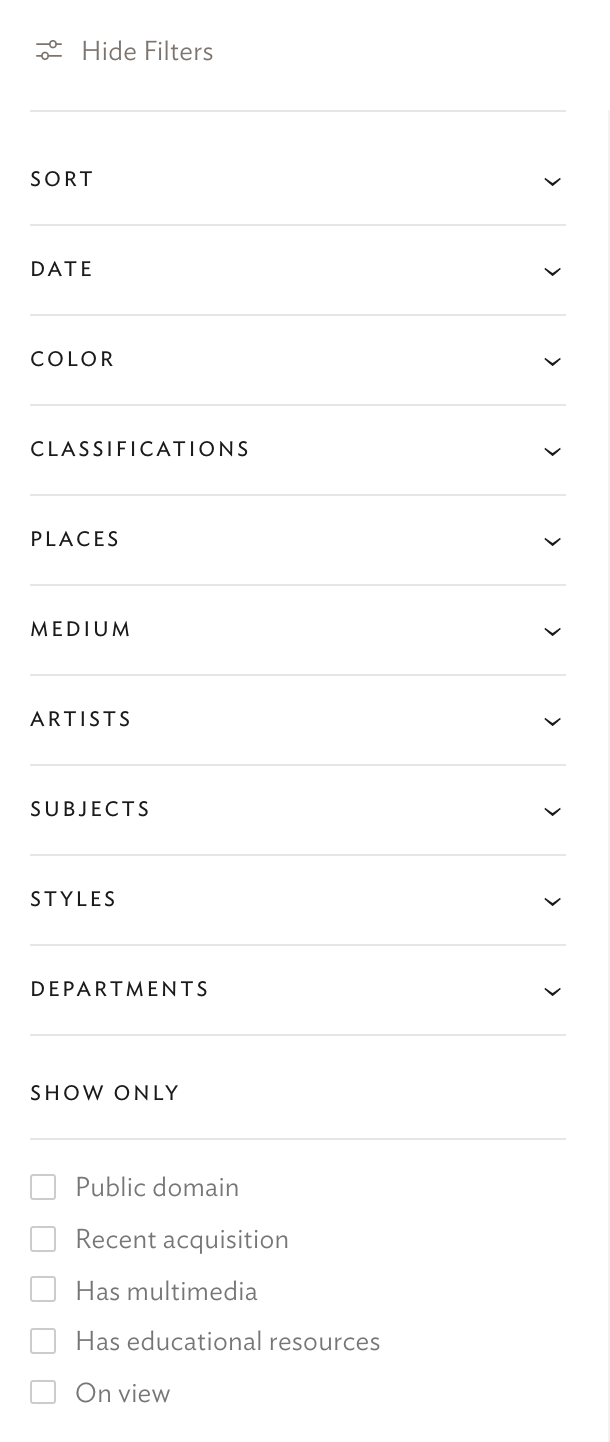This screenshot has width=610, height=1442.
Task: Expand Subjects chevron arrow
Action: 552,811
